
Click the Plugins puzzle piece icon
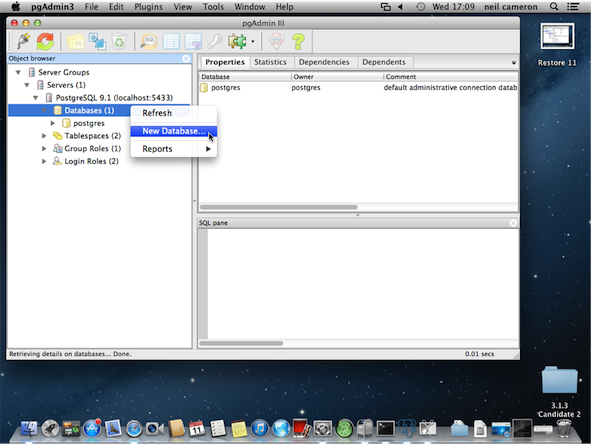(x=237, y=41)
